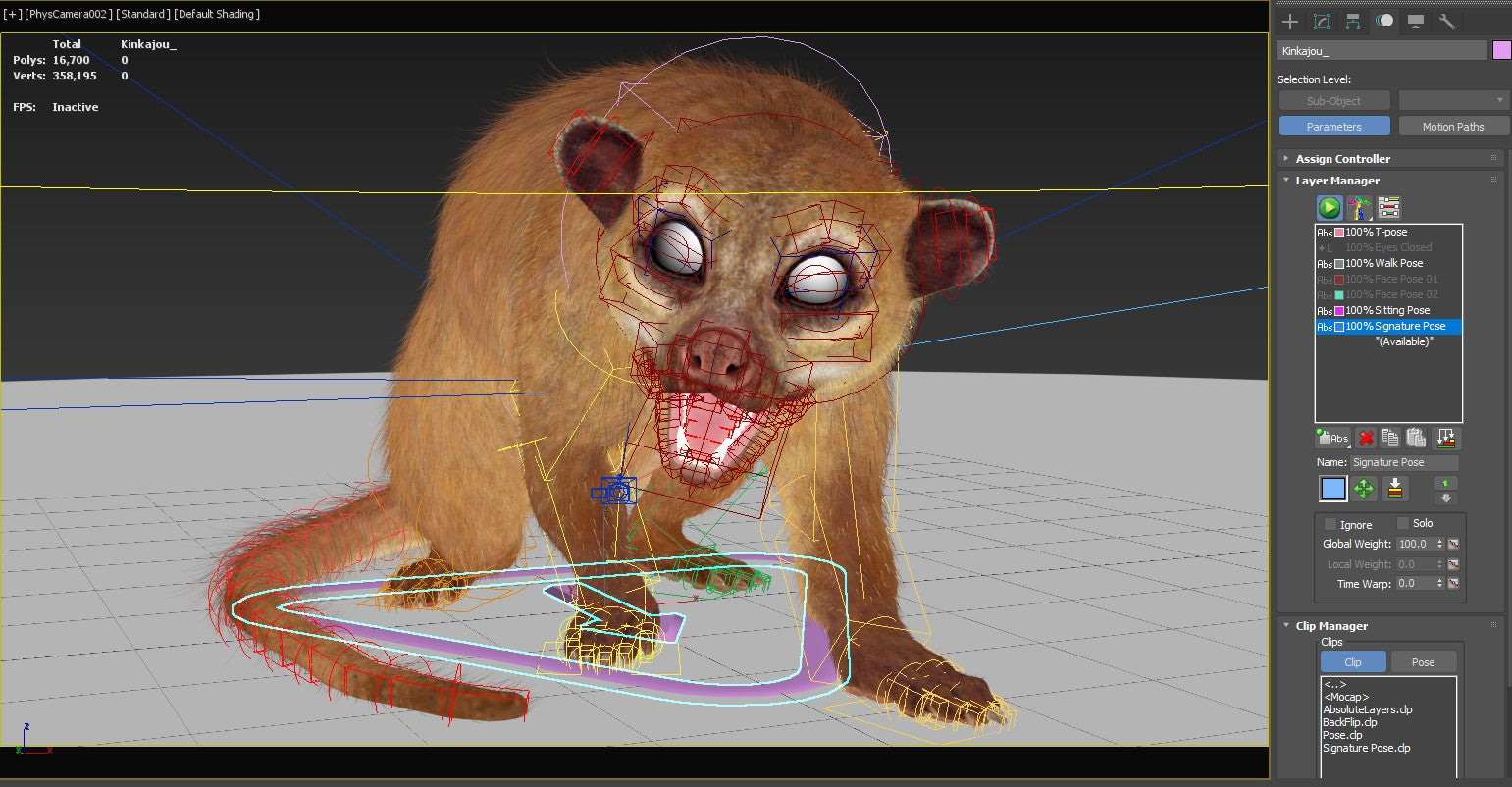Select the Create command panel icon
Screen dimensions: 1512x787
[x=1289, y=21]
